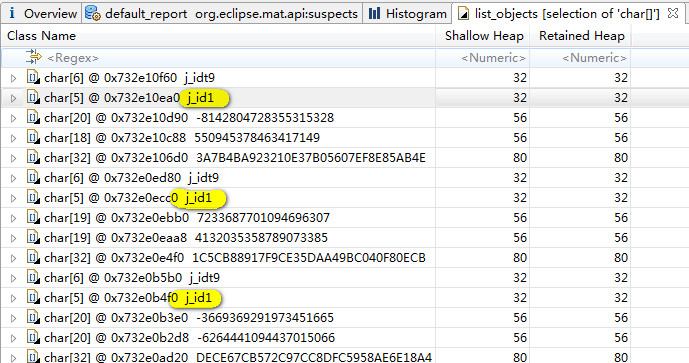
Task: Expand char[5] @ 0x732e0b4f0 row
Action: pyautogui.click(x=14, y=298)
